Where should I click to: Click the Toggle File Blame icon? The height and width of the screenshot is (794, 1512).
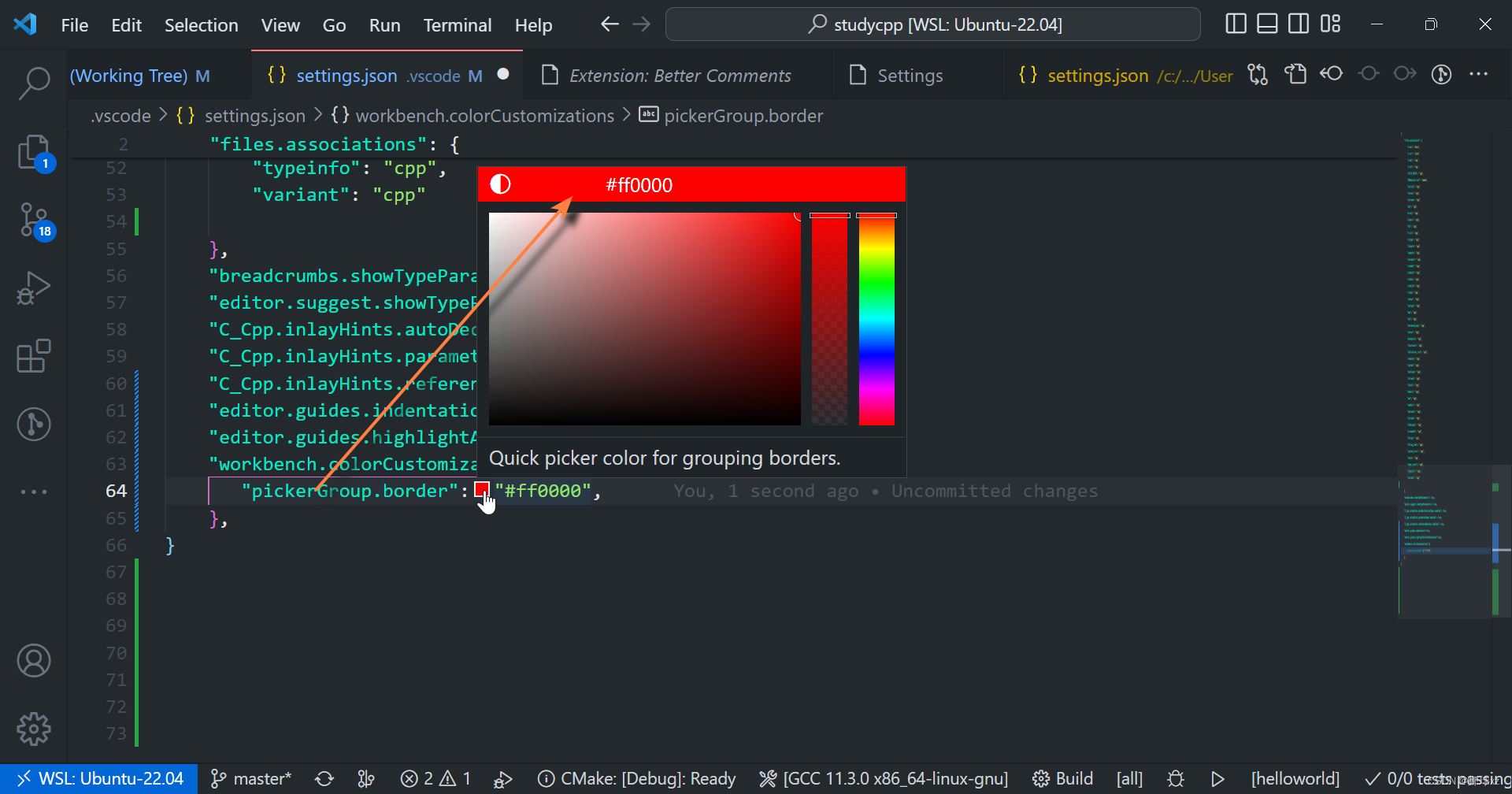click(1442, 75)
